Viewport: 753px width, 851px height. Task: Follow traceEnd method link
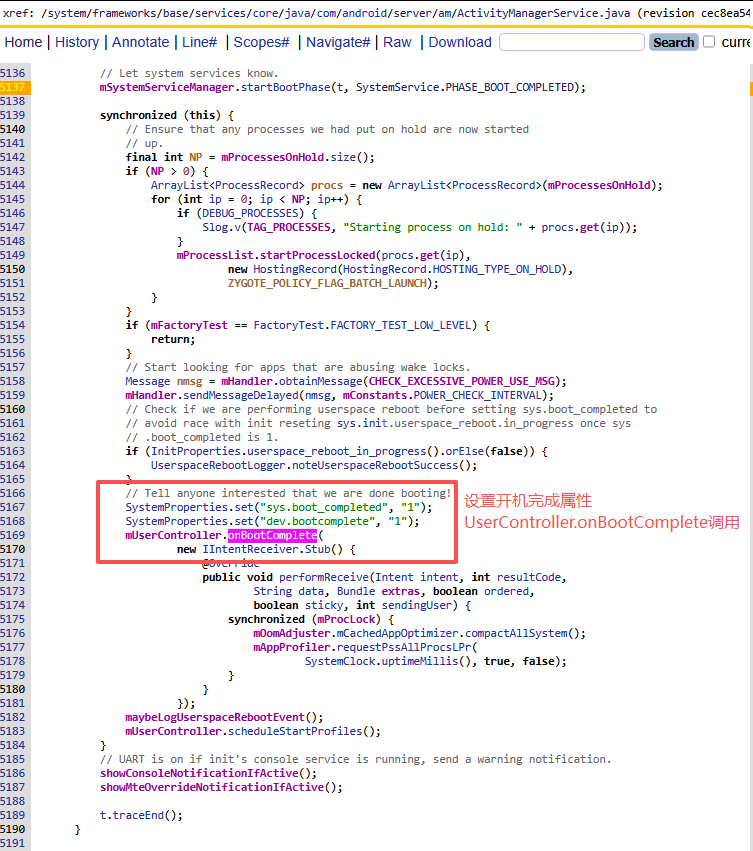point(138,815)
